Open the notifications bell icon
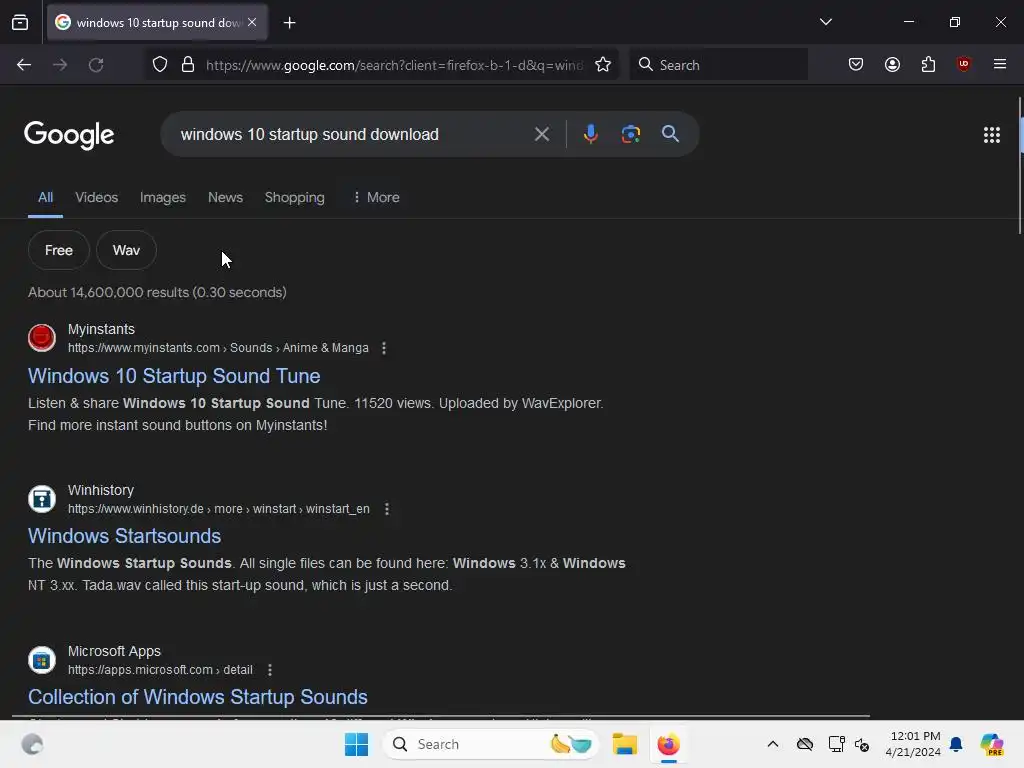This screenshot has width=1024, height=768. point(956,744)
